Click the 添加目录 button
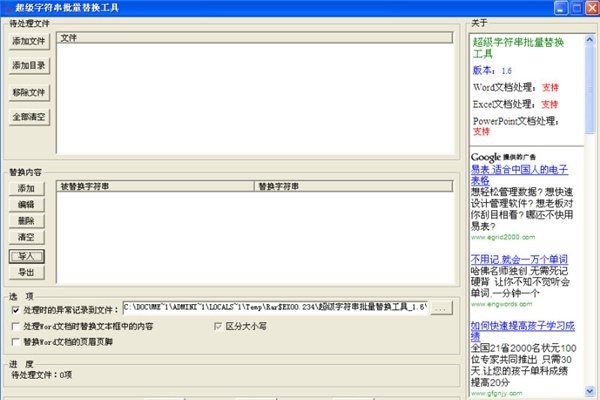Viewport: 600px width, 400px height. click(29, 65)
